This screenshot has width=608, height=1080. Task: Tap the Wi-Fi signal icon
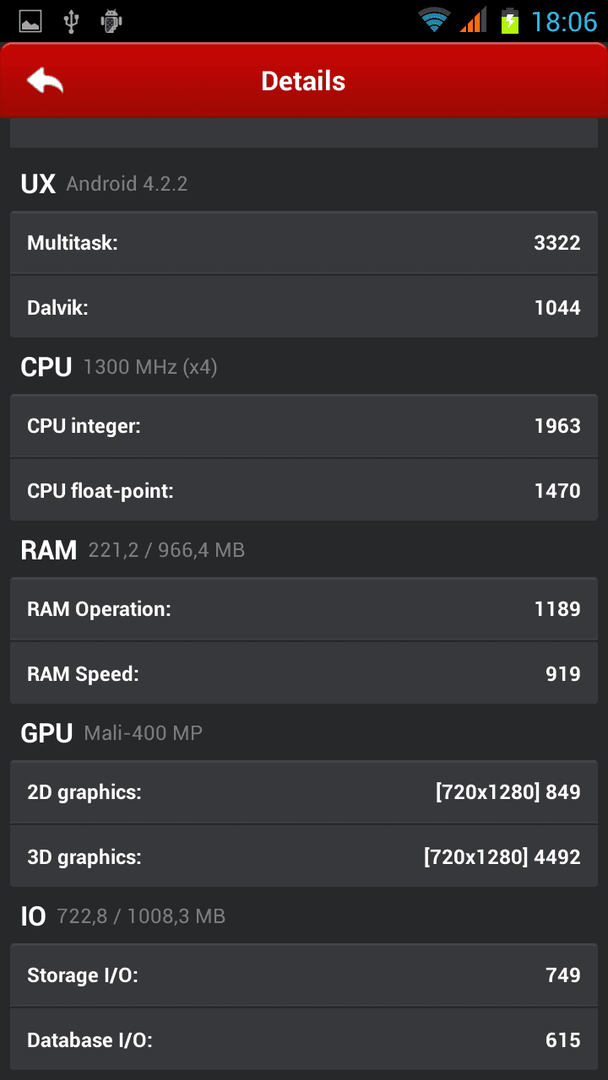(x=434, y=21)
